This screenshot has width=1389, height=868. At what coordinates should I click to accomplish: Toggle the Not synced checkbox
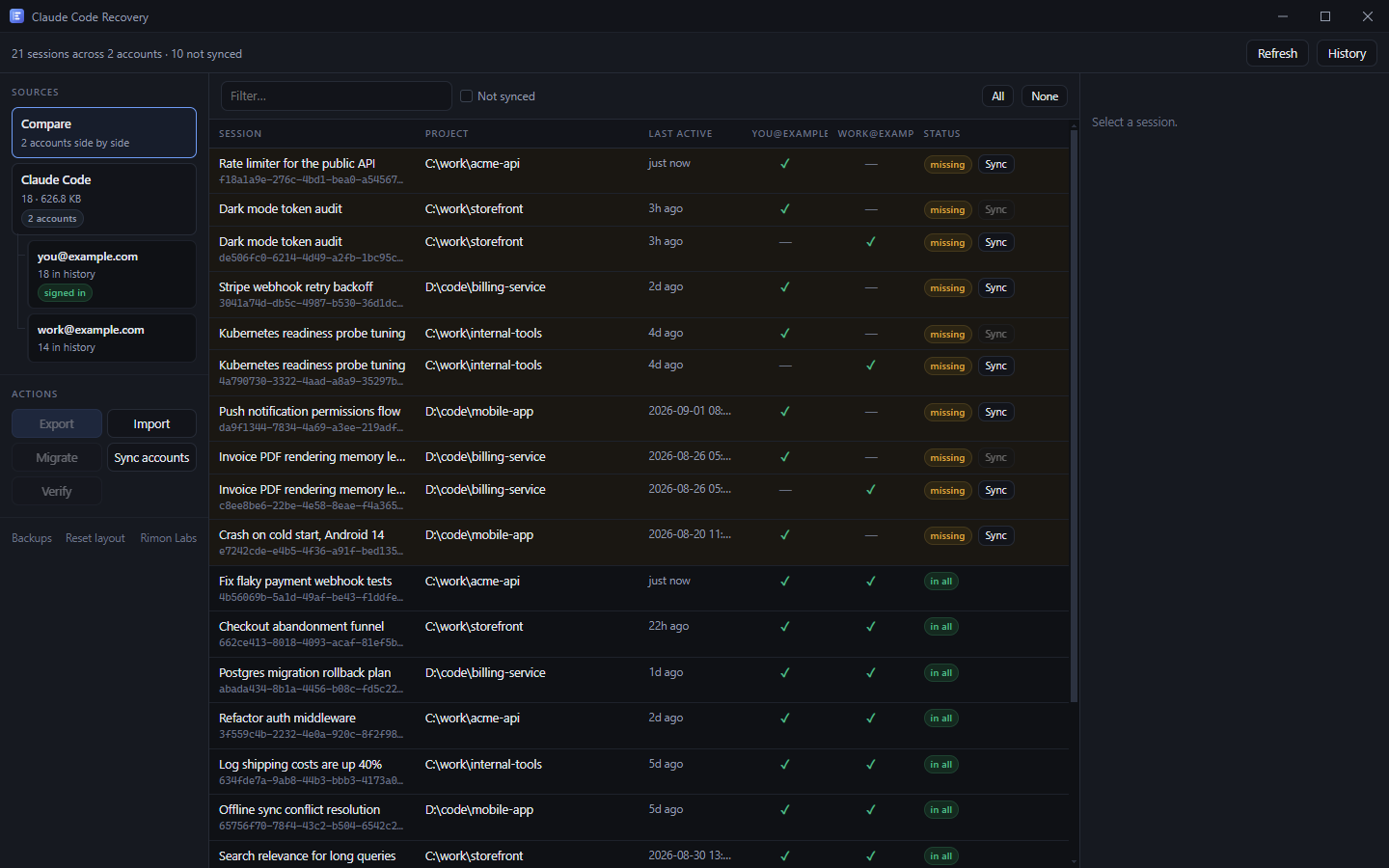[467, 96]
